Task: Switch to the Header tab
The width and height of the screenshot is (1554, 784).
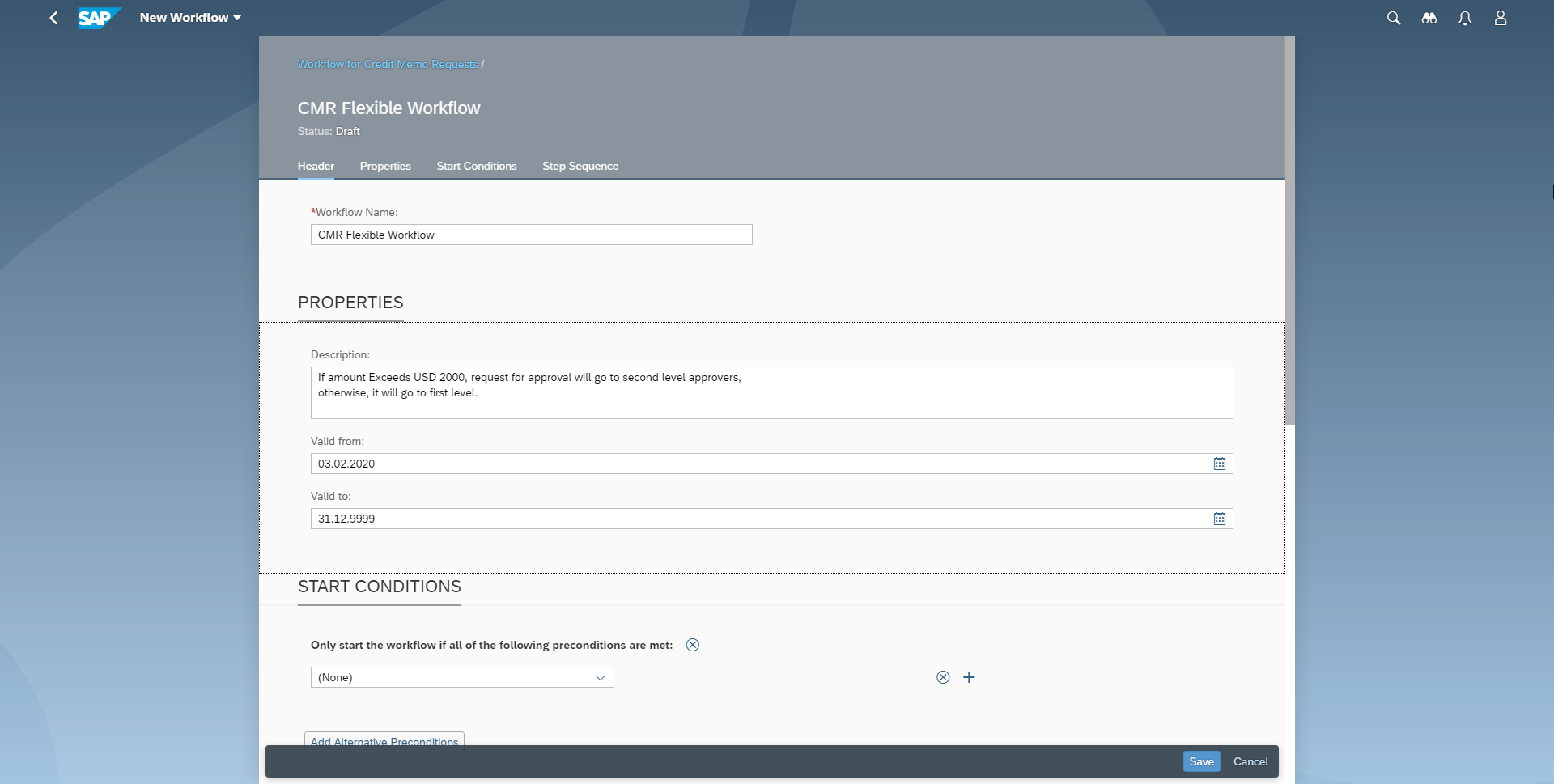Action: [x=316, y=166]
